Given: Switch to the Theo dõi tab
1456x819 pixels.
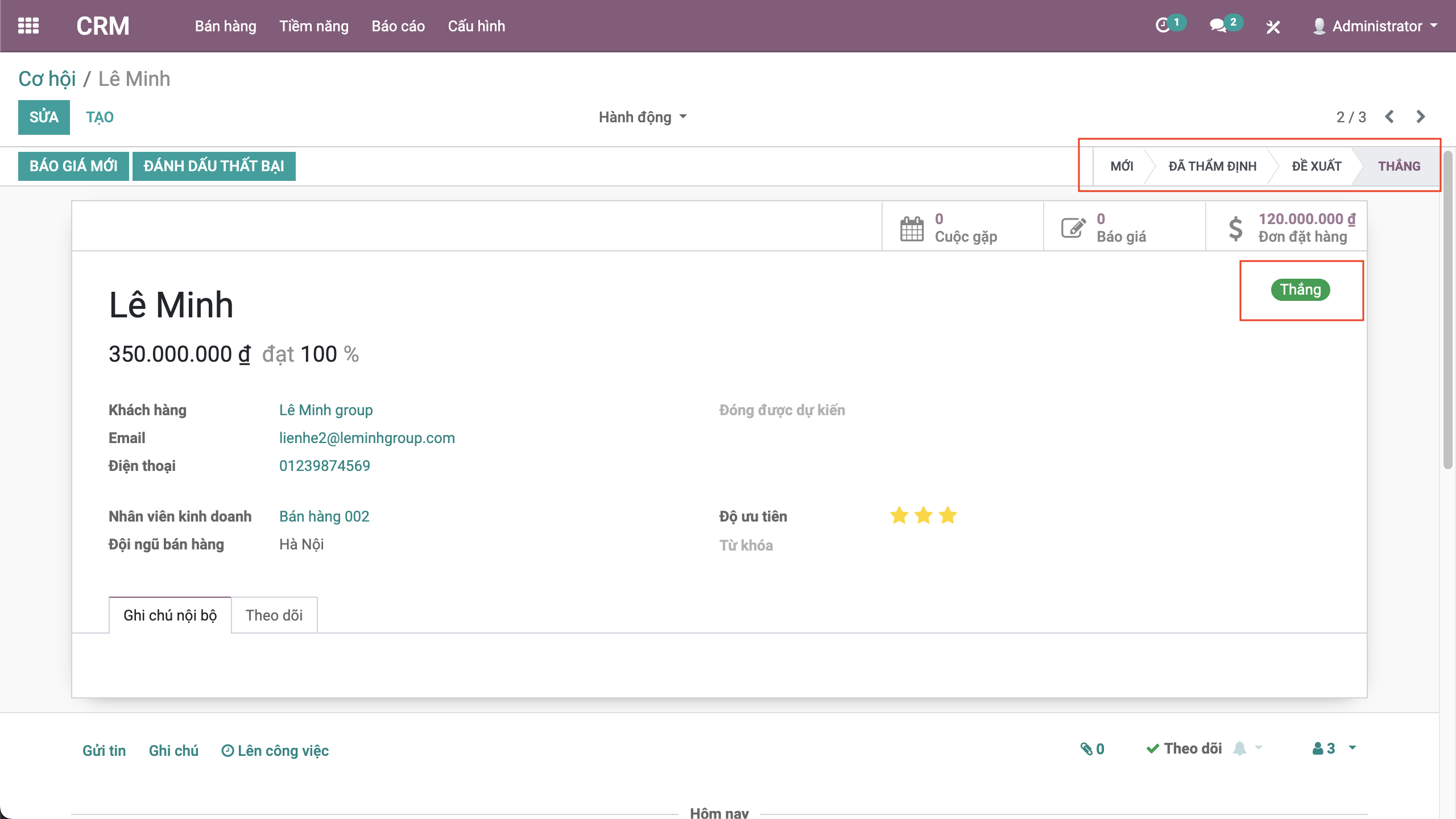Looking at the screenshot, I should pyautogui.click(x=274, y=615).
